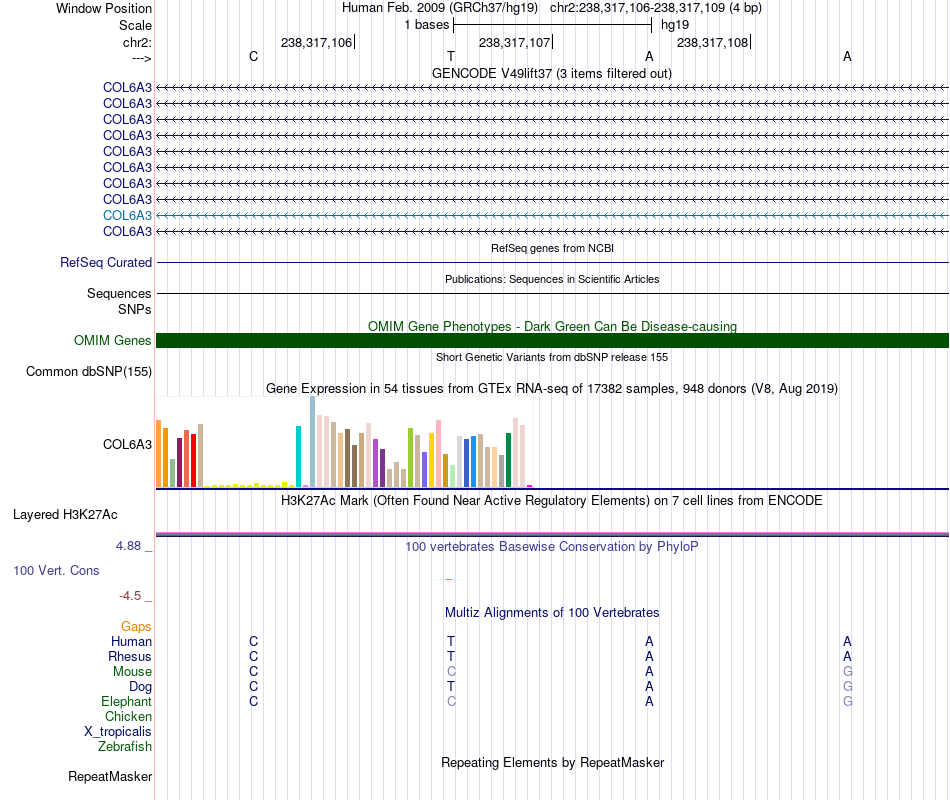This screenshot has width=950, height=800.
Task: Select the Elephant alignment row label
Action: (126, 701)
